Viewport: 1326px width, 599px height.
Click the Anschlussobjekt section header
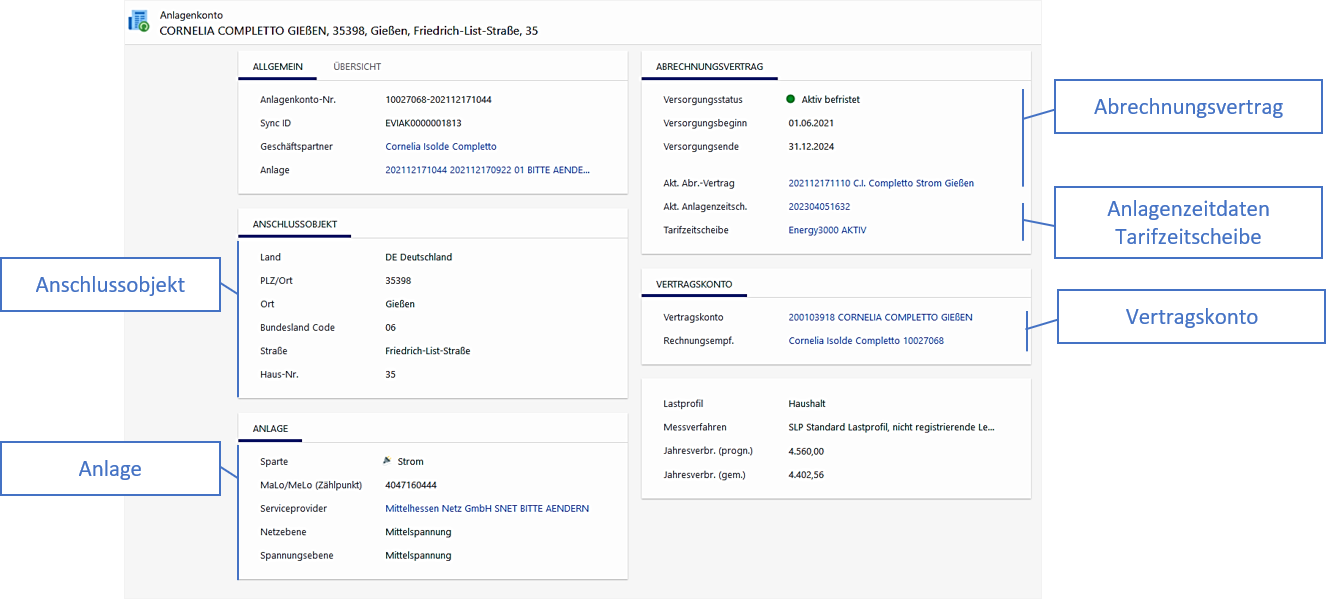(x=294, y=224)
